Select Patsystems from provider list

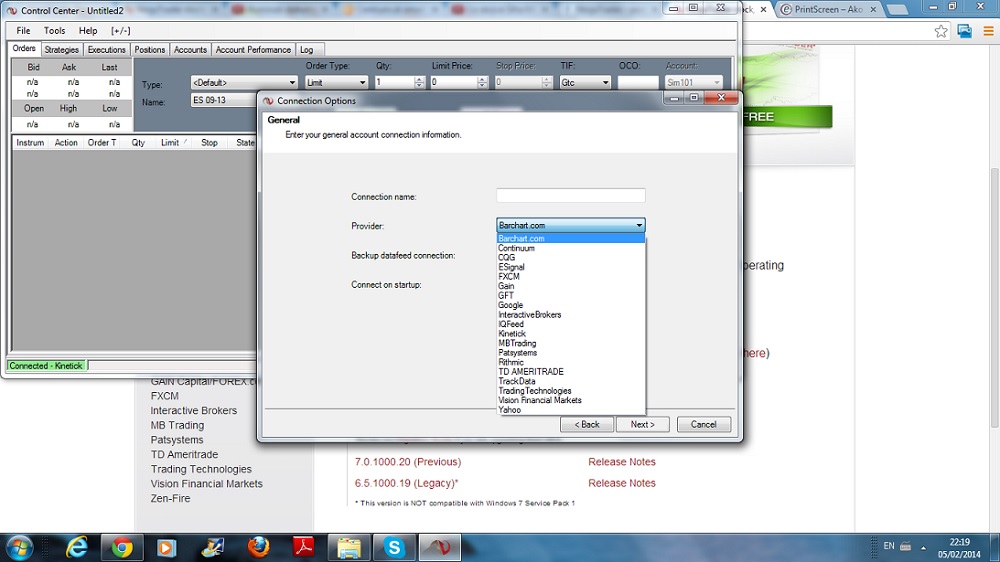point(571,353)
